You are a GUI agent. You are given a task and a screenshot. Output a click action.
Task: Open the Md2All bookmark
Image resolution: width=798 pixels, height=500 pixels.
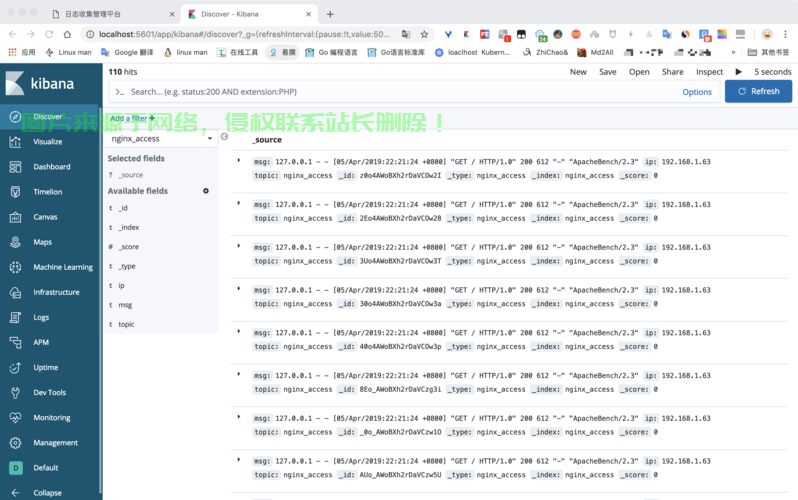coord(595,52)
